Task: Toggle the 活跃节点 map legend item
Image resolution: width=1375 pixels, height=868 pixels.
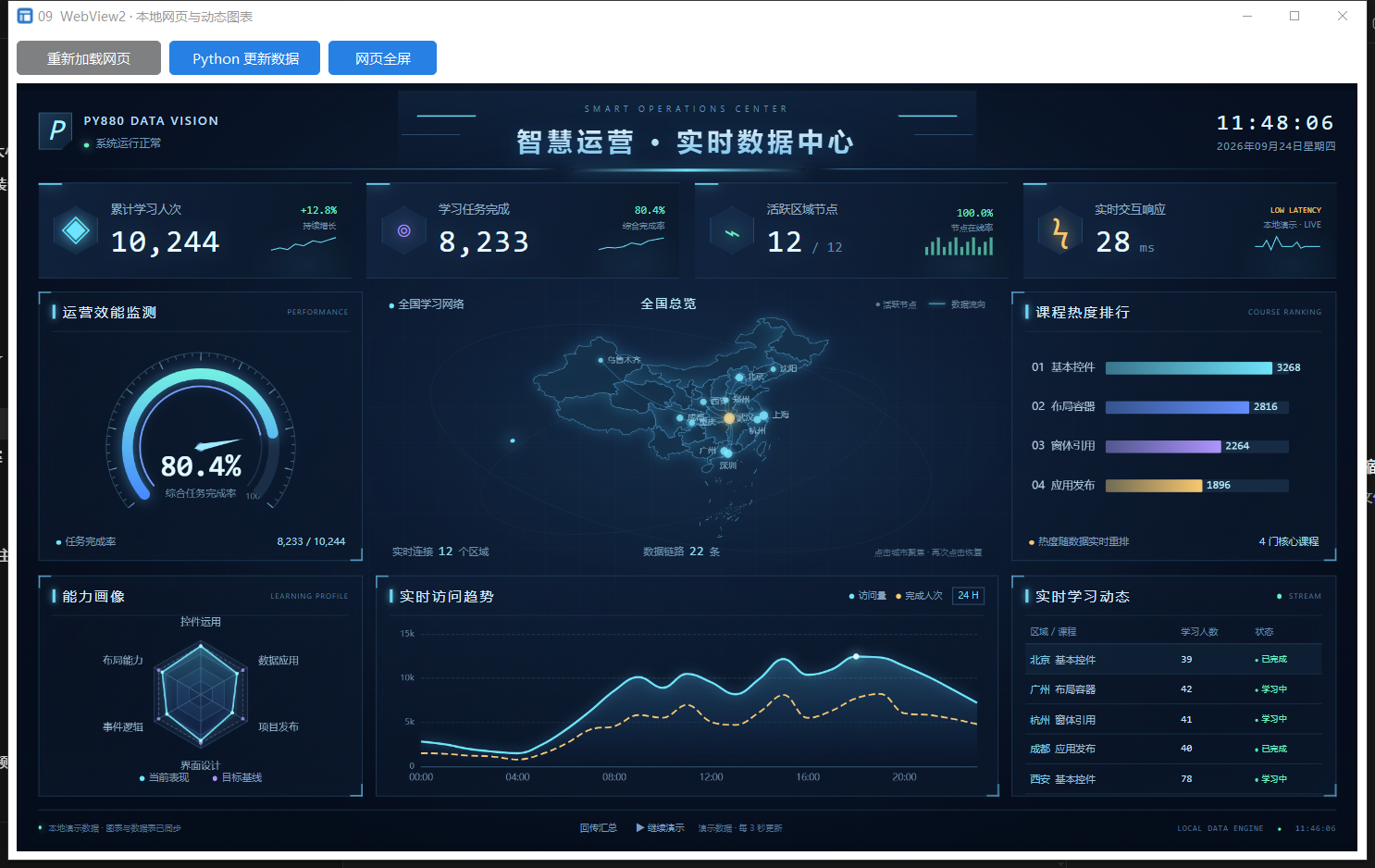Action: (896, 304)
